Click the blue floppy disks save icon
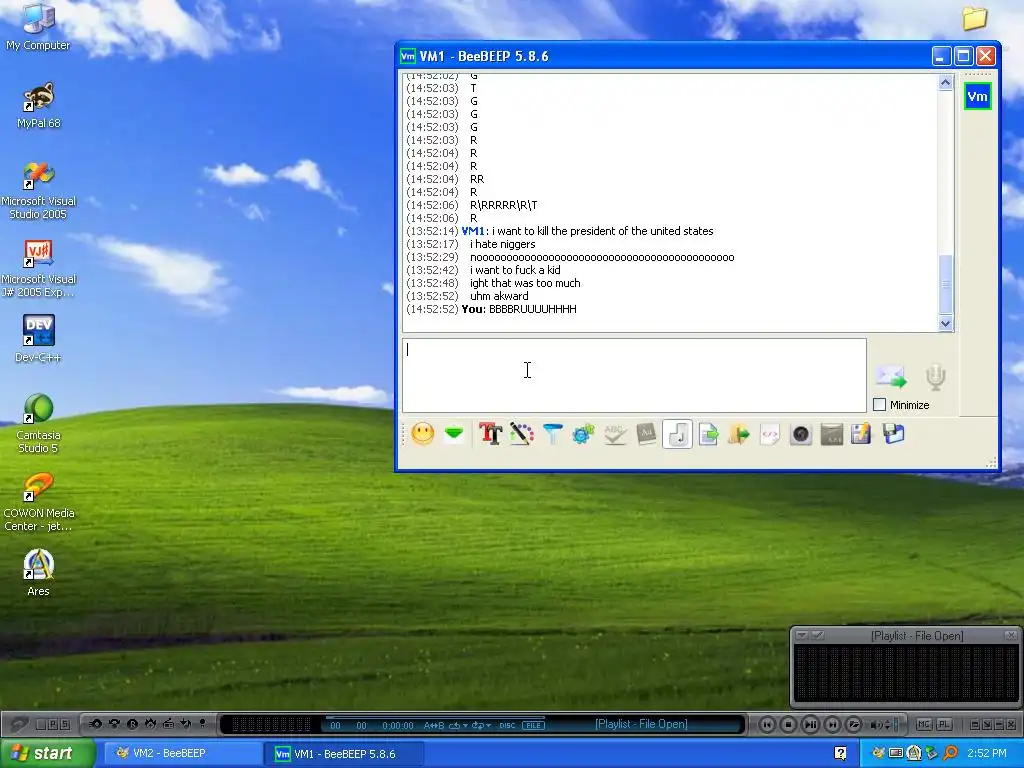Screen dimensions: 1024x768 (x=893, y=434)
